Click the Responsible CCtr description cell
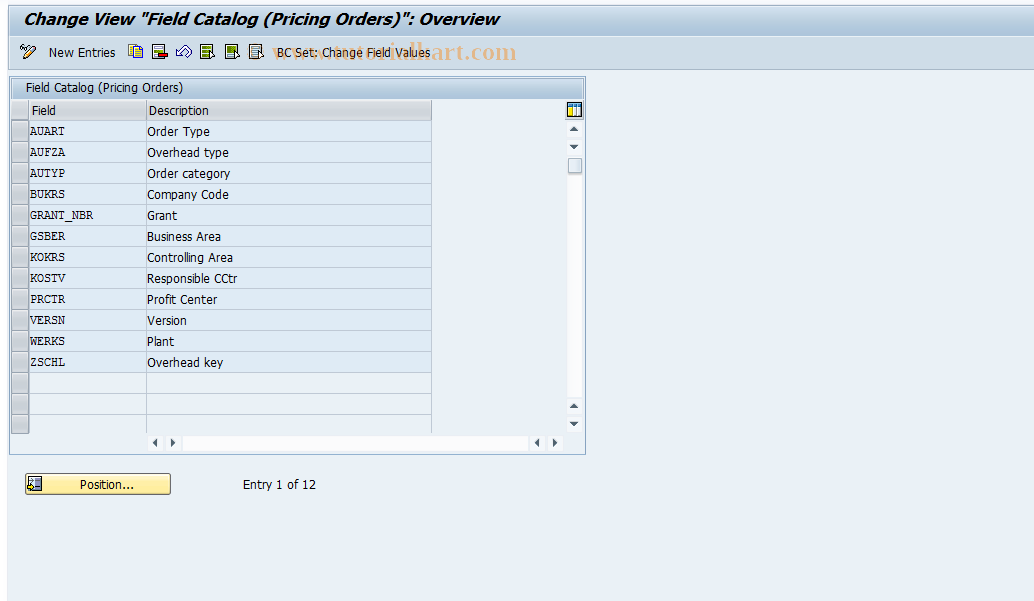This screenshot has width=1034, height=601. pyautogui.click(x=289, y=278)
